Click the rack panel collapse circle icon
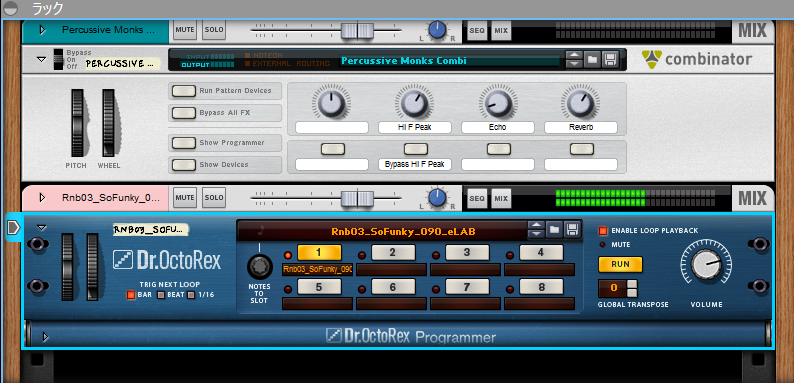The width and height of the screenshot is (794, 383). point(10,8)
